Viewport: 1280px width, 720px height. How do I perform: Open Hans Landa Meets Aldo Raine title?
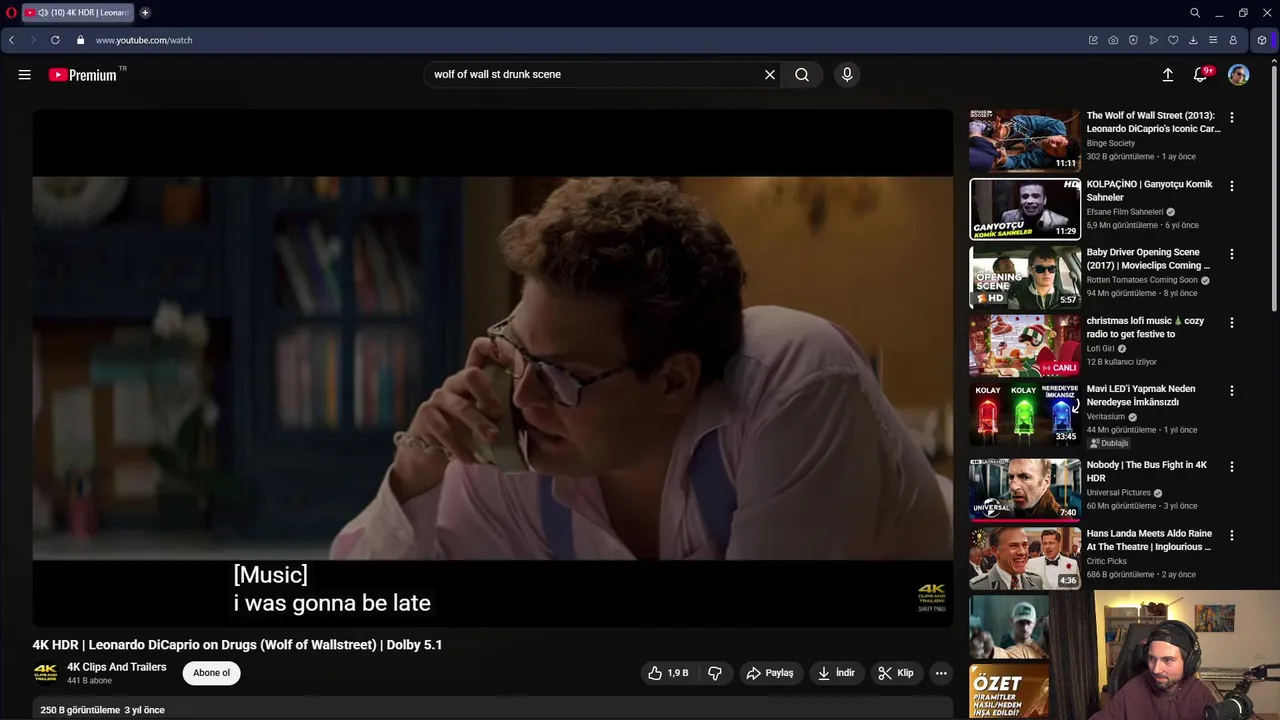(1149, 540)
